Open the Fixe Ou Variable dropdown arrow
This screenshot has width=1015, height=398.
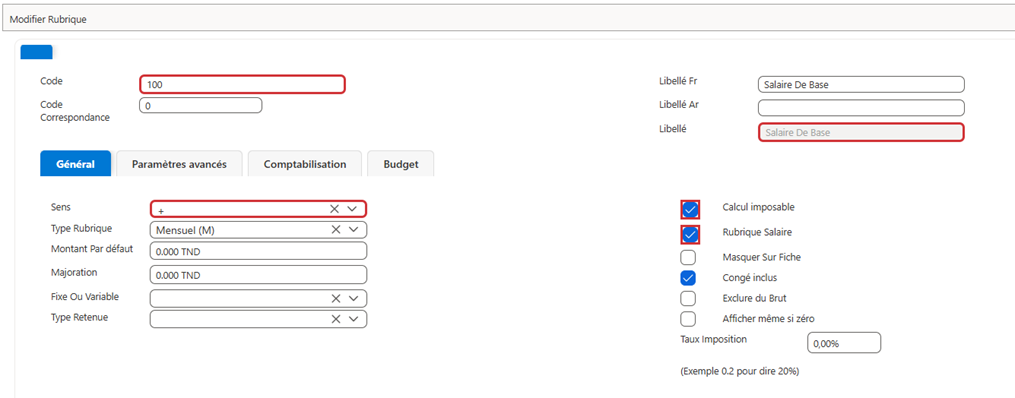pos(353,298)
